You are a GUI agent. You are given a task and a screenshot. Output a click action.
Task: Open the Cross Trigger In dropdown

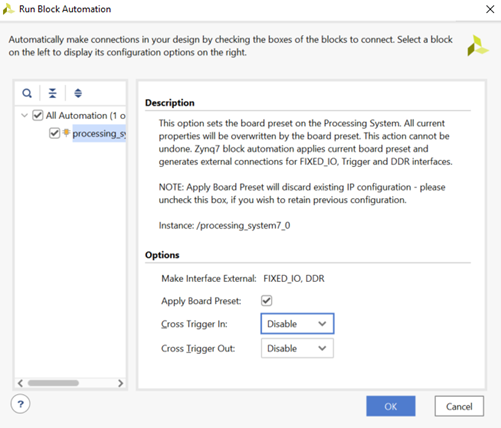[297, 323]
